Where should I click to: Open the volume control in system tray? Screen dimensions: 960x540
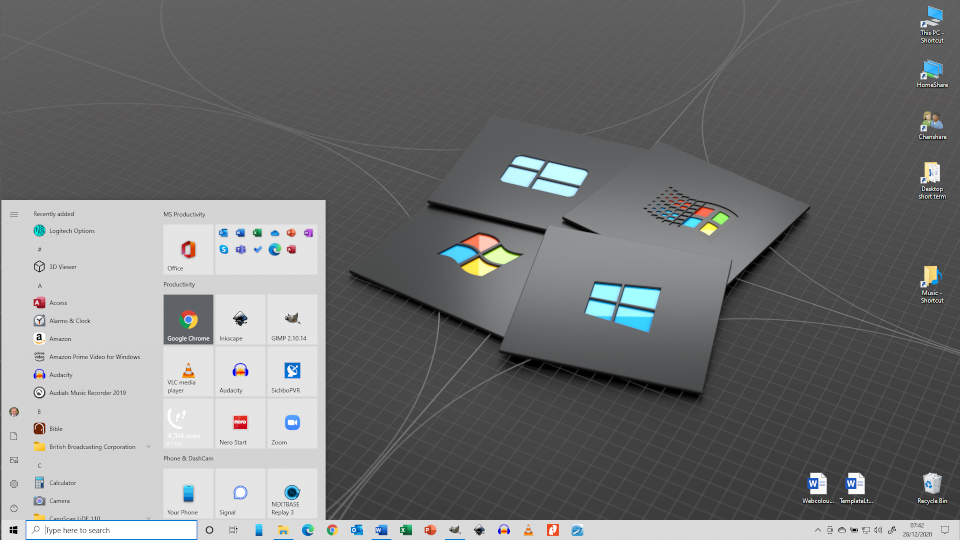[878, 530]
